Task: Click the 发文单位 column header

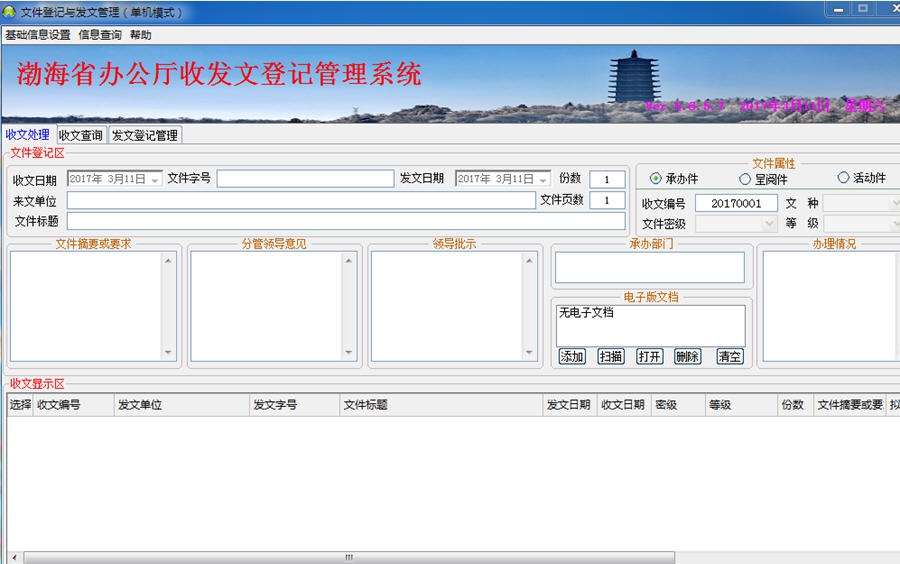Action: tap(182, 404)
